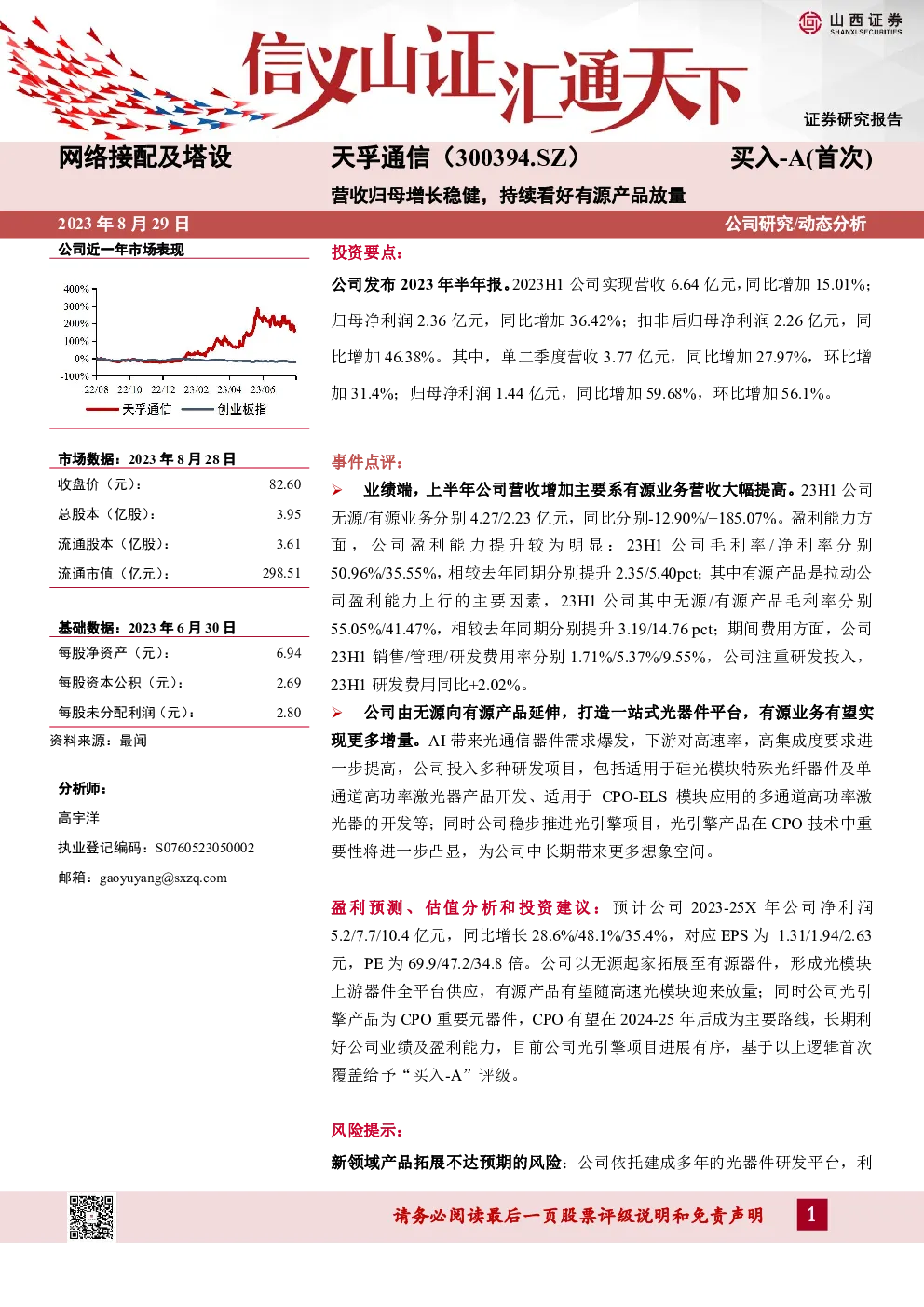Viewport: 924px width, 1307px height.
Task: Click the 市场数据 2023年8月28日 heading
Action: [147, 459]
